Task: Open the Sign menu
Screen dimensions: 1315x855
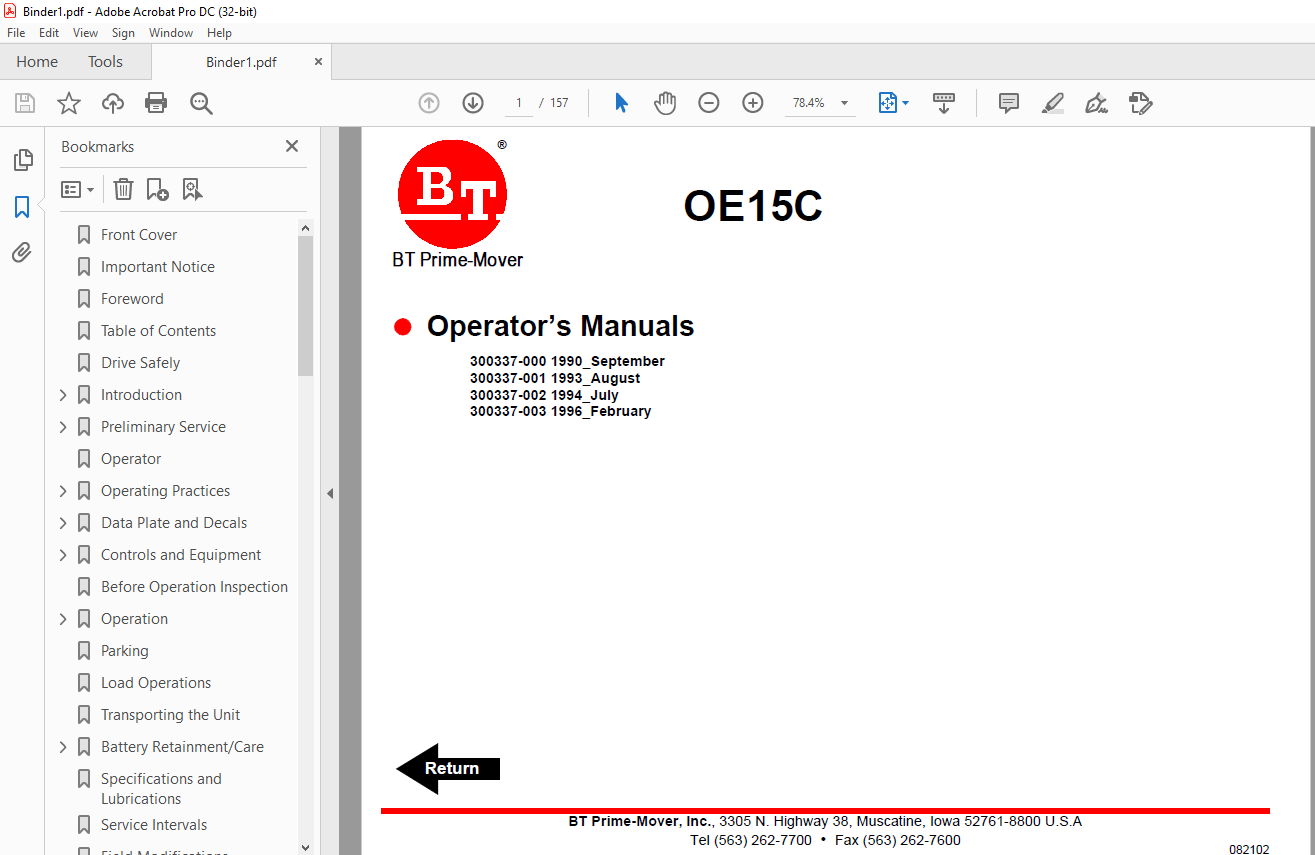Action: [x=123, y=33]
